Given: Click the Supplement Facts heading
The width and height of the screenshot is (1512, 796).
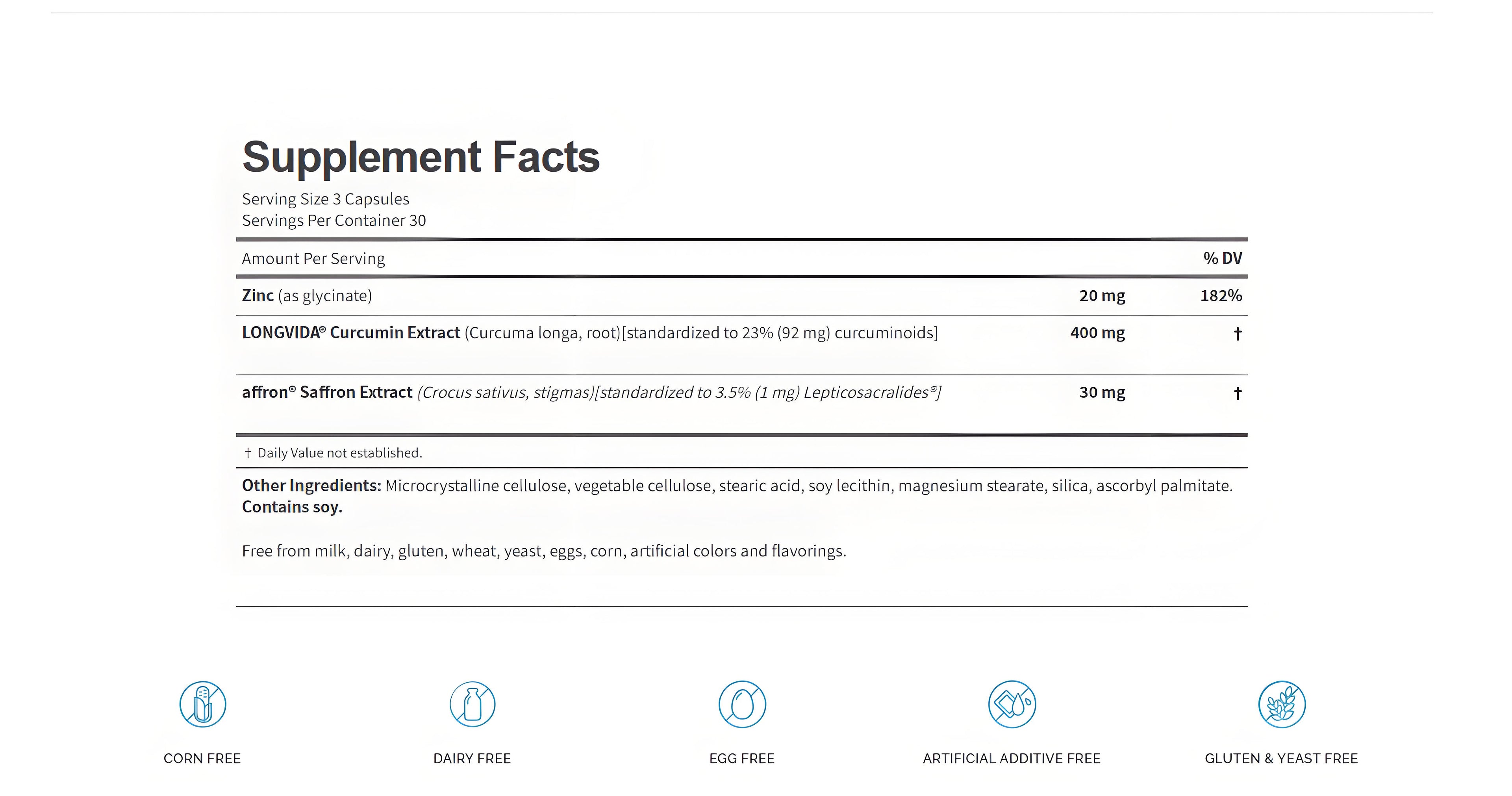Looking at the screenshot, I should [x=421, y=157].
